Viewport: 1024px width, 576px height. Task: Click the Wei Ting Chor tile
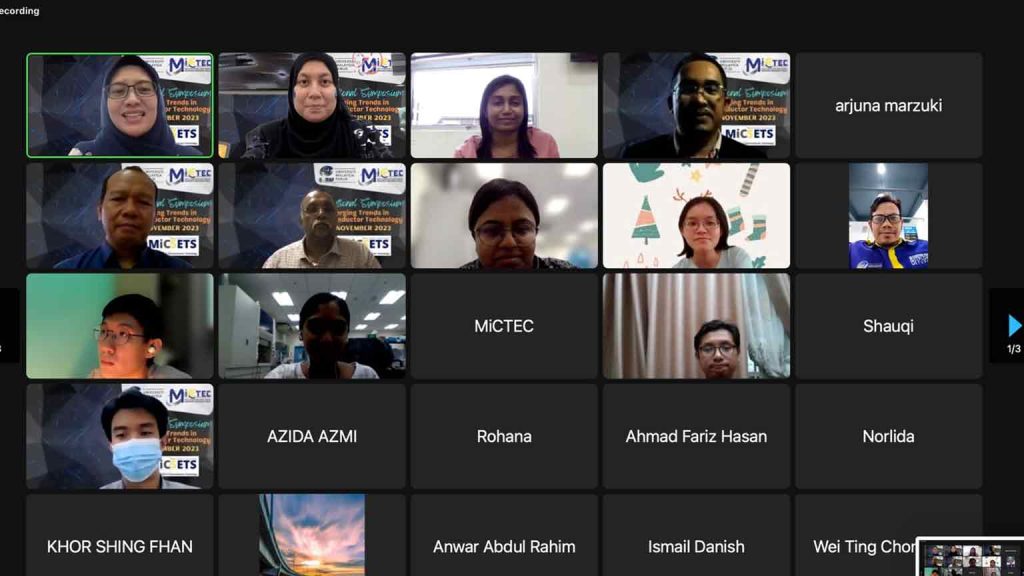click(856, 535)
